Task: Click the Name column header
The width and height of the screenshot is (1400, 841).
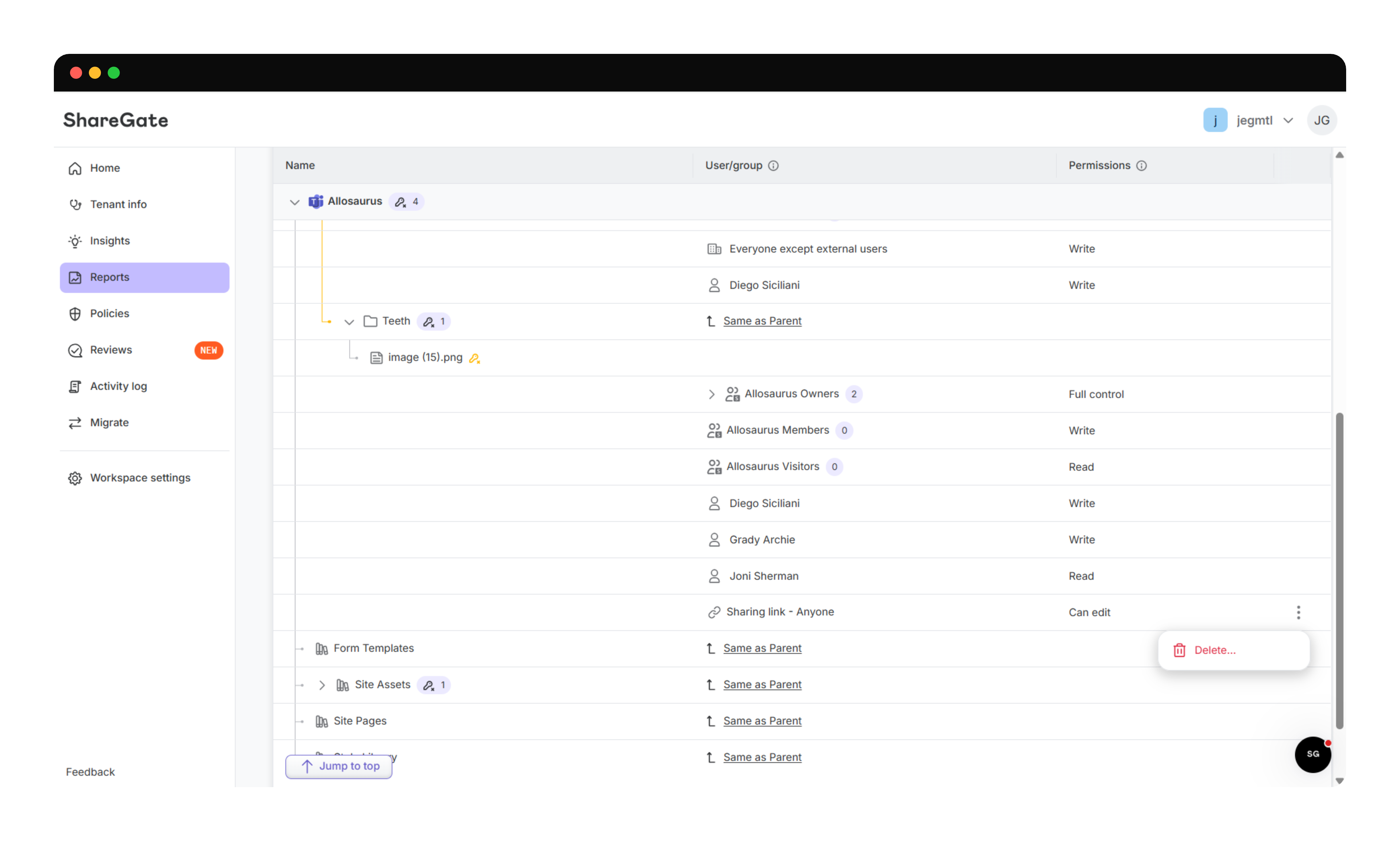Action: [300, 166]
